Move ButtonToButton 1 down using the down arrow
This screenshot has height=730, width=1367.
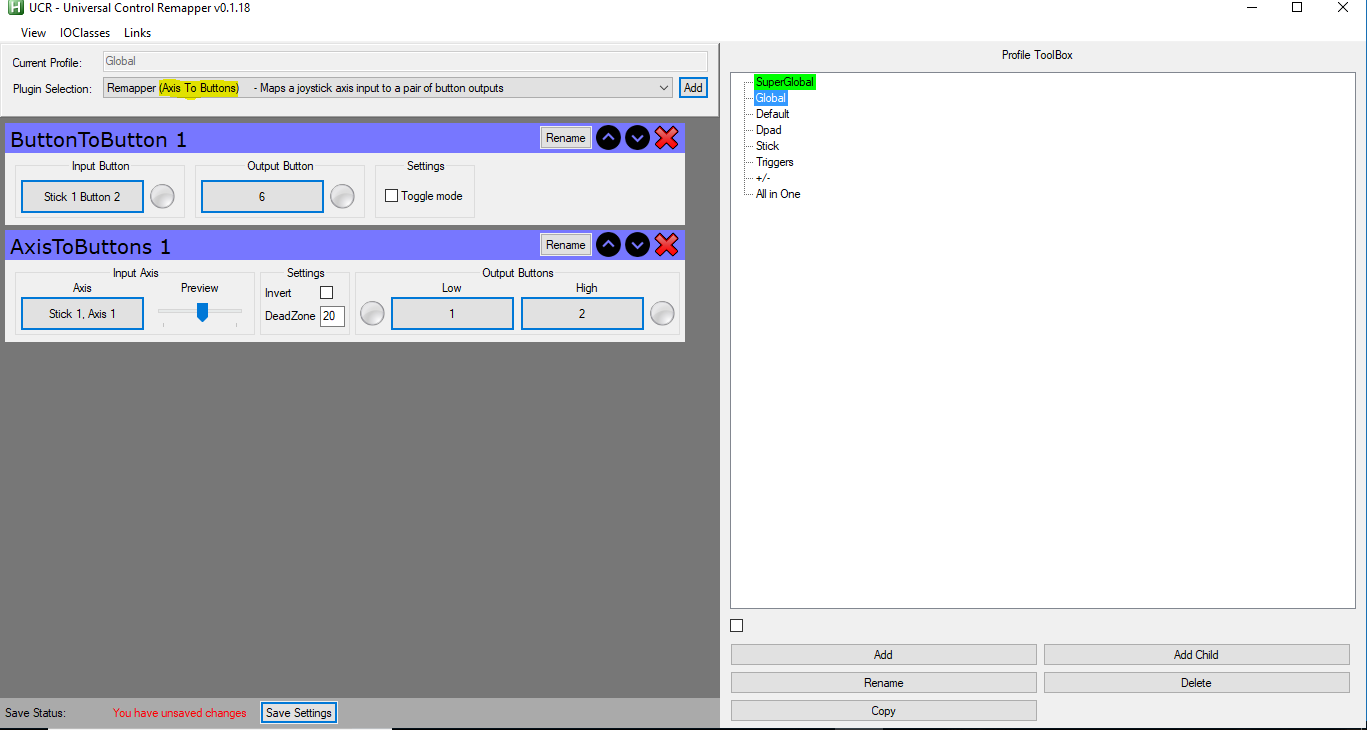637,137
